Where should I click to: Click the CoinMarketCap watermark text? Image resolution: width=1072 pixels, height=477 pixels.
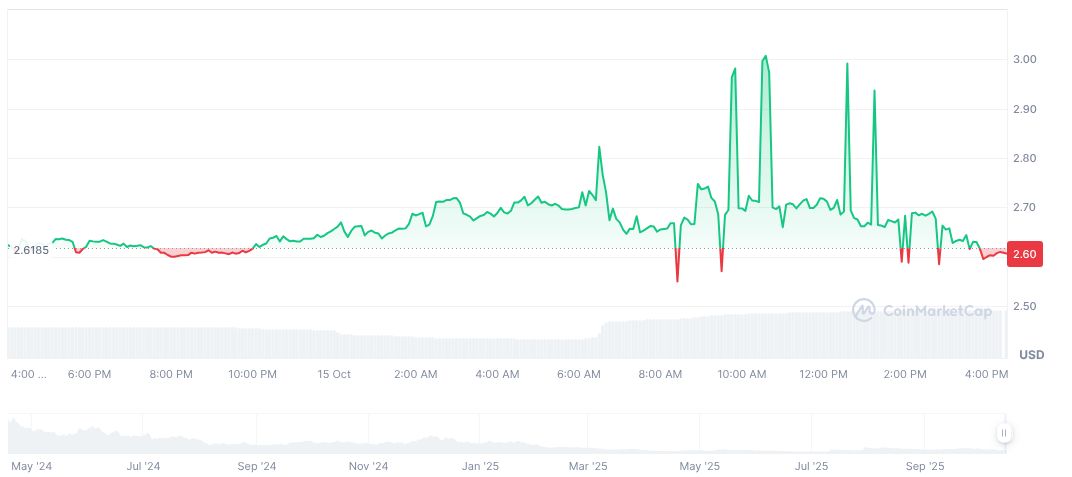pos(937,311)
